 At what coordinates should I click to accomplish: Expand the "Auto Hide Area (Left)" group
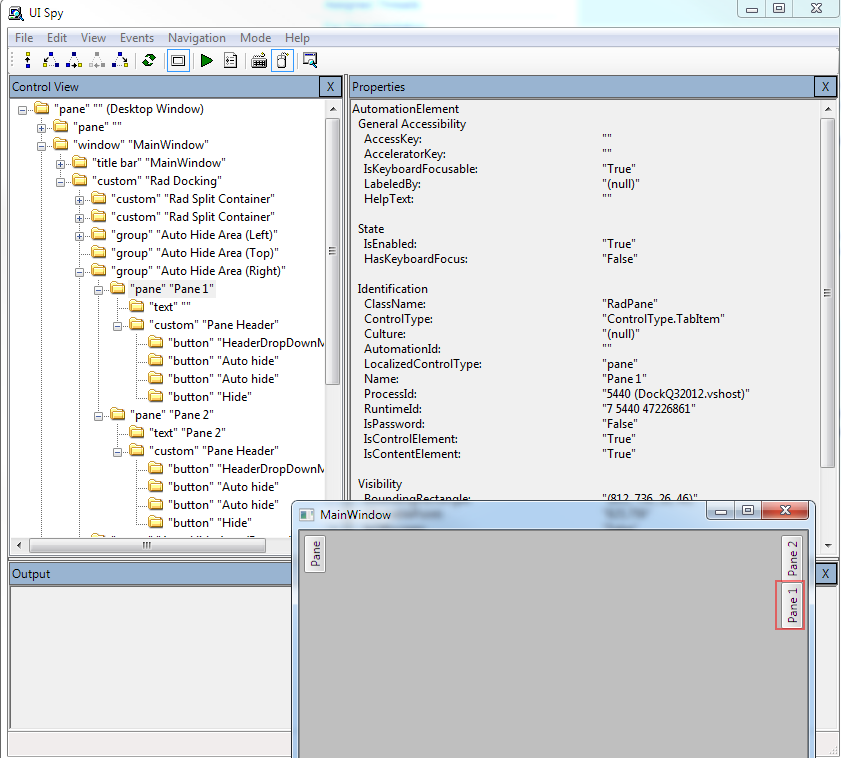(x=80, y=235)
